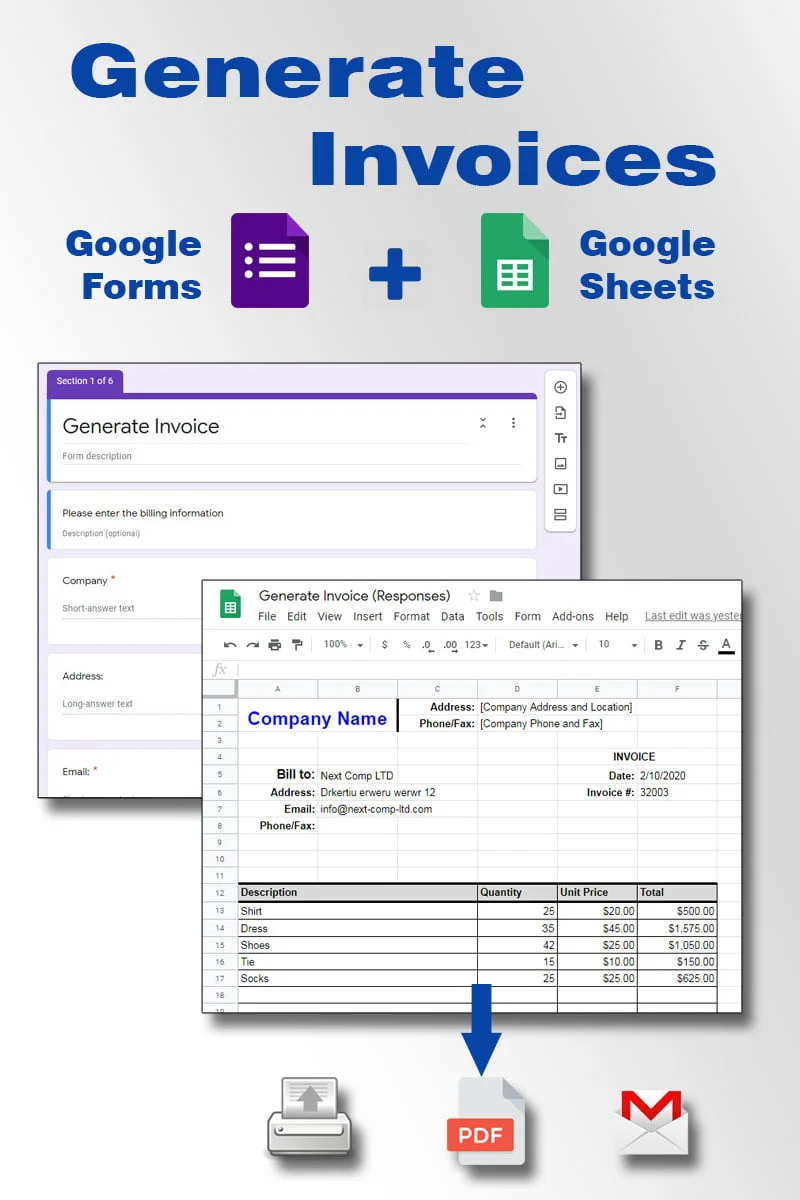Viewport: 800px width, 1200px height.
Task: Click the Google Sheets logo beside the document title
Action: point(231,605)
